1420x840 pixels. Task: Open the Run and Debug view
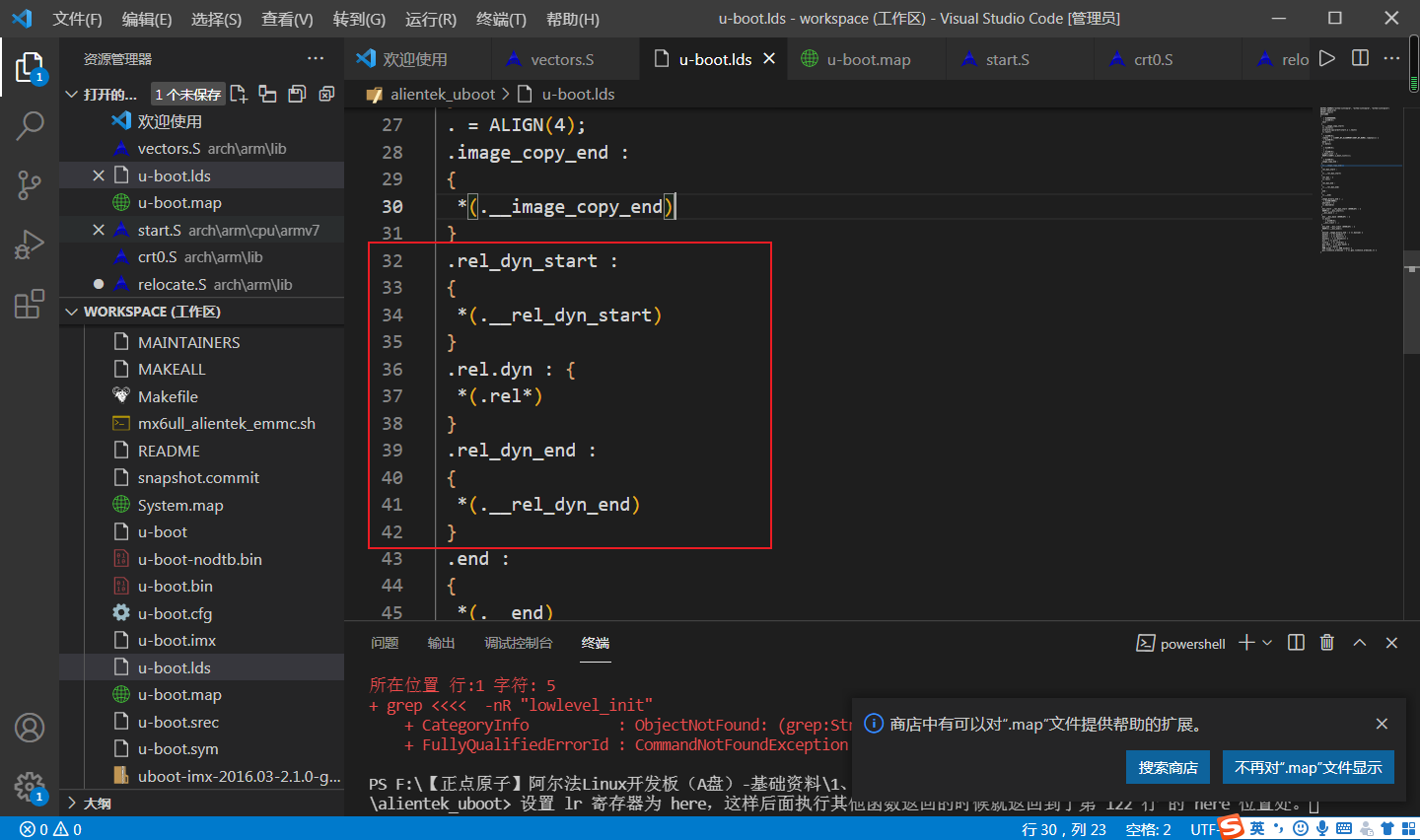tap(30, 244)
